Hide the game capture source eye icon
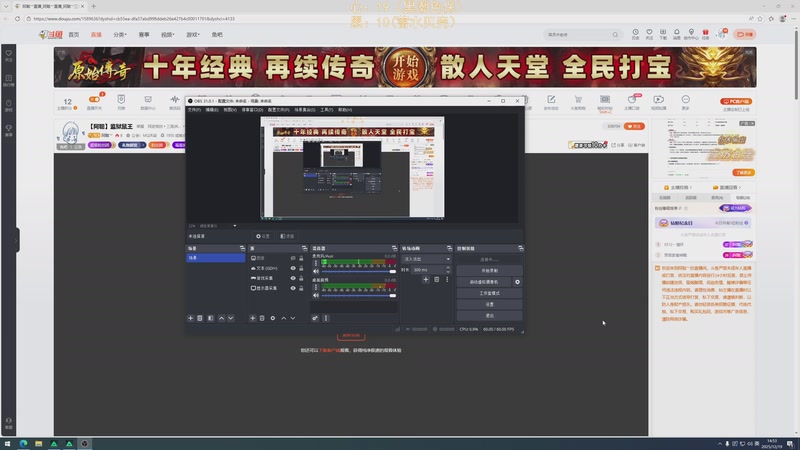The height and width of the screenshot is (450, 800). (x=293, y=278)
